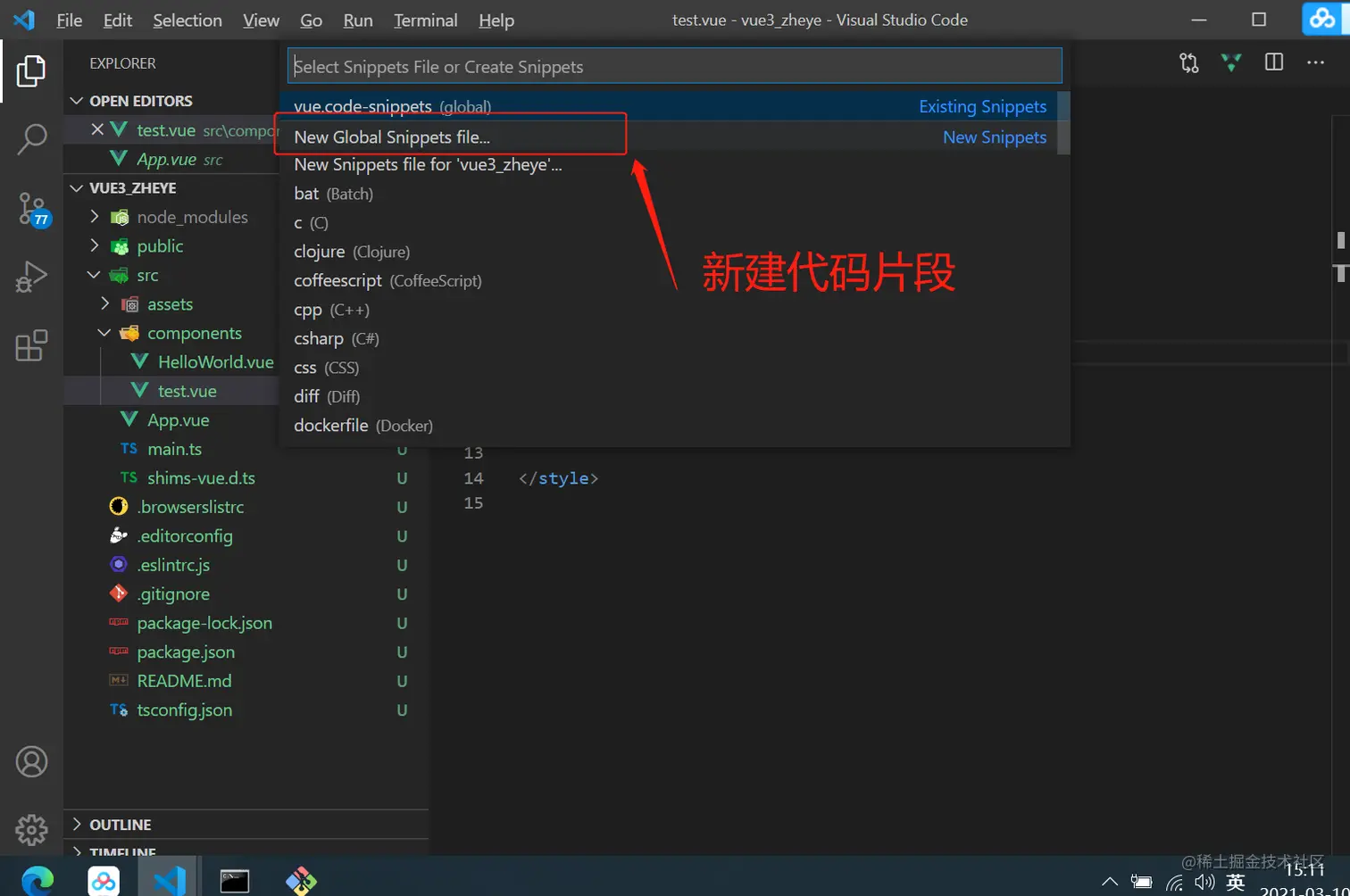This screenshot has height=896, width=1350.
Task: Select the csharp (C#) snippet language
Action: pyautogui.click(x=669, y=338)
